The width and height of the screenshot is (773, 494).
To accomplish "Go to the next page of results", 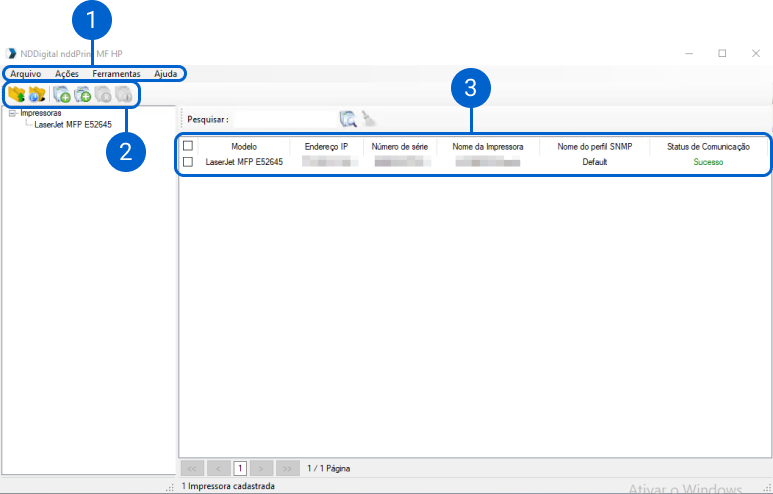I will click(x=262, y=468).
